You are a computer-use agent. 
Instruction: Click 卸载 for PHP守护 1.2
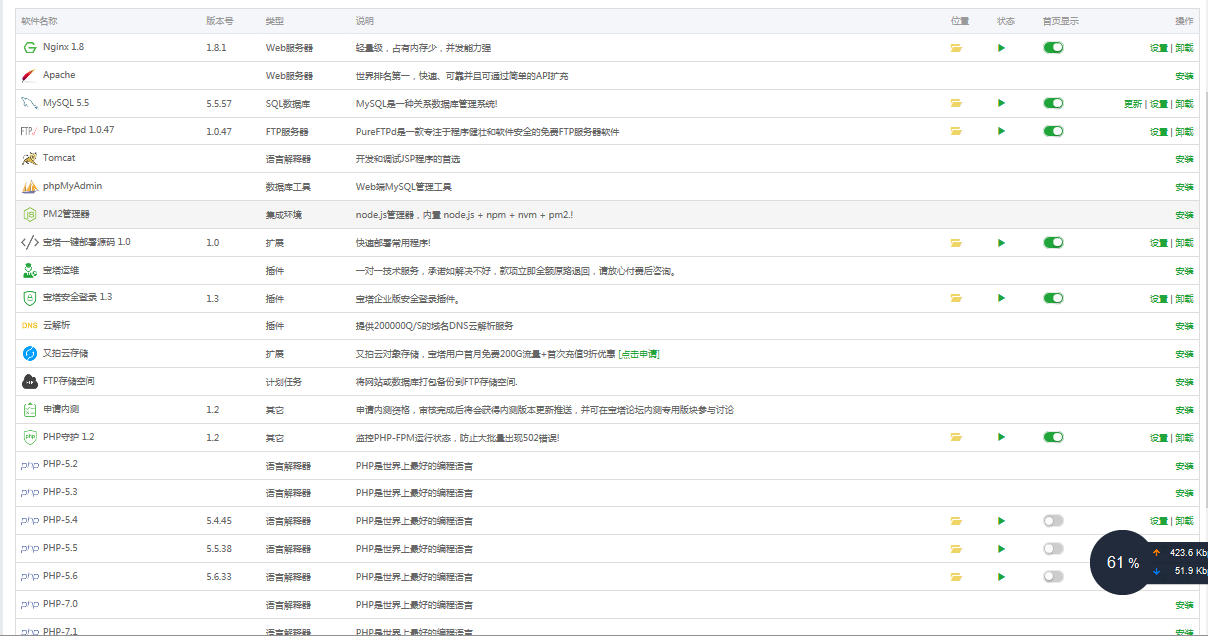point(1184,438)
